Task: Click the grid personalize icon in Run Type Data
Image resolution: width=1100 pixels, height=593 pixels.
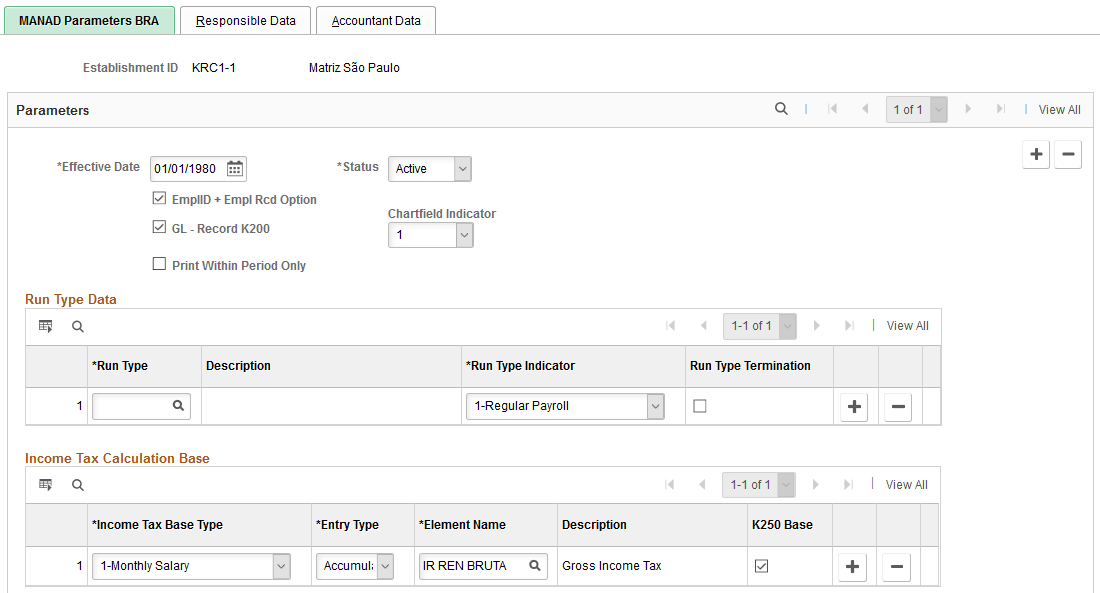Action: [45, 325]
